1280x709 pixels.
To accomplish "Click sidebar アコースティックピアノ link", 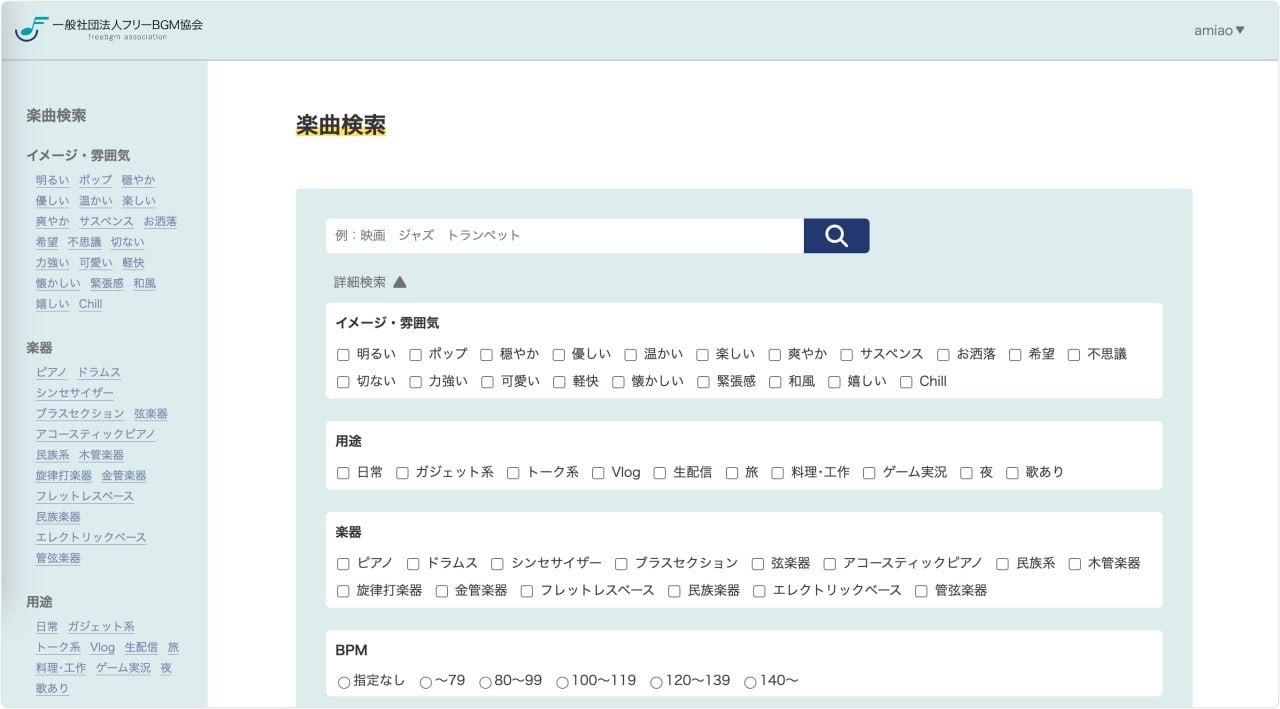I will tap(96, 434).
